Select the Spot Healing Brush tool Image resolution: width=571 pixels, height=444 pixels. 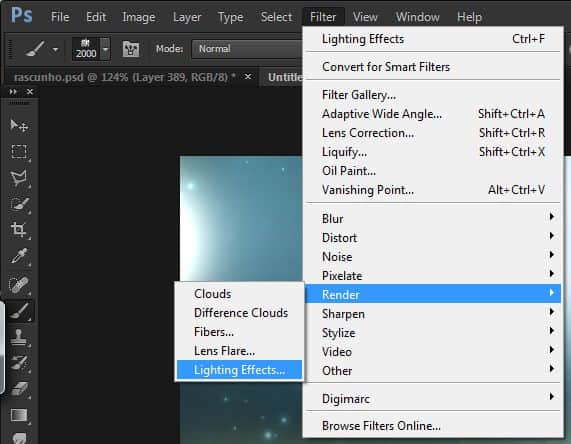[x=19, y=285]
